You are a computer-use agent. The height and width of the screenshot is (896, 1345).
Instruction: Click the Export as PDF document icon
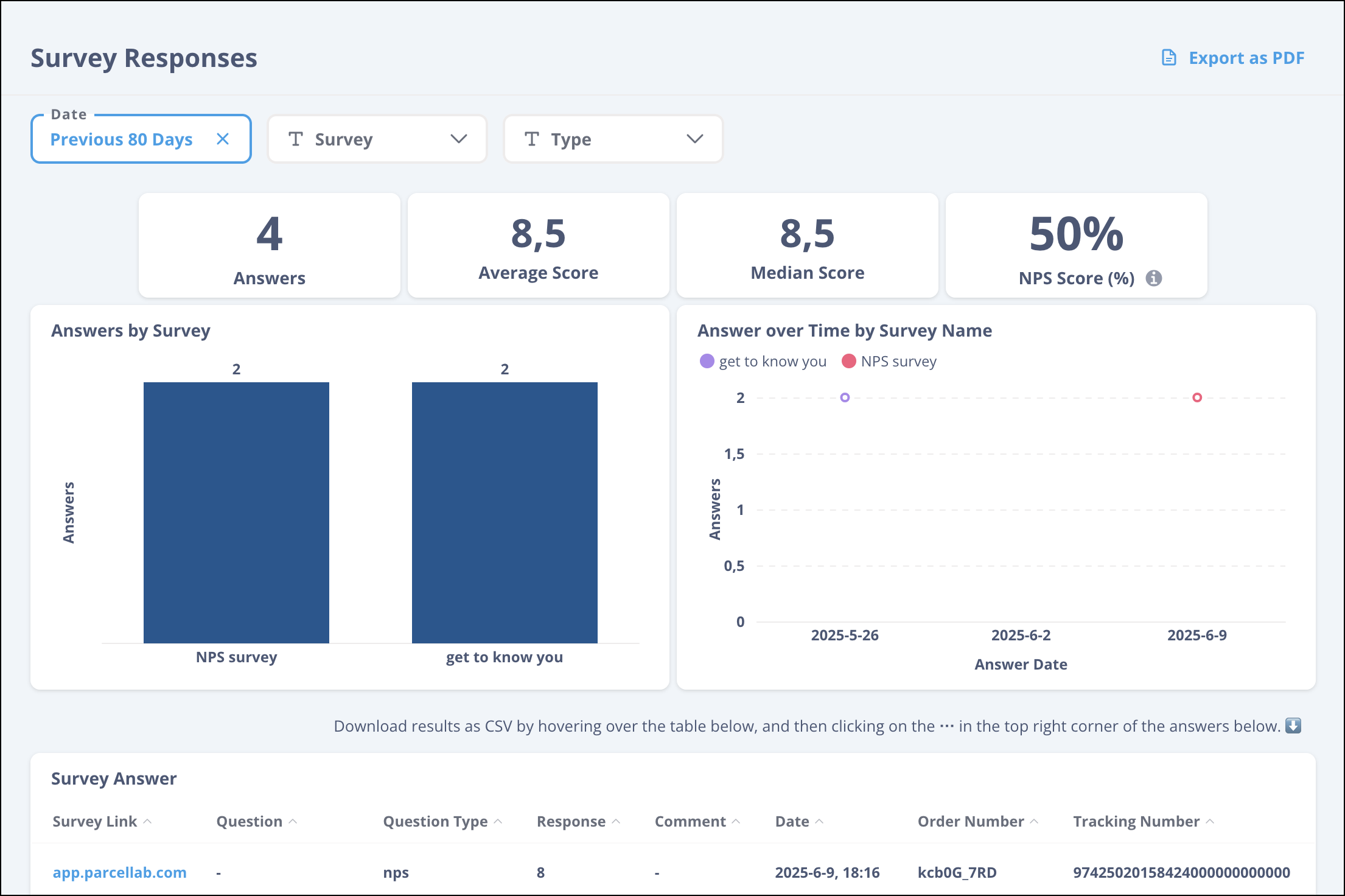pyautogui.click(x=1169, y=58)
